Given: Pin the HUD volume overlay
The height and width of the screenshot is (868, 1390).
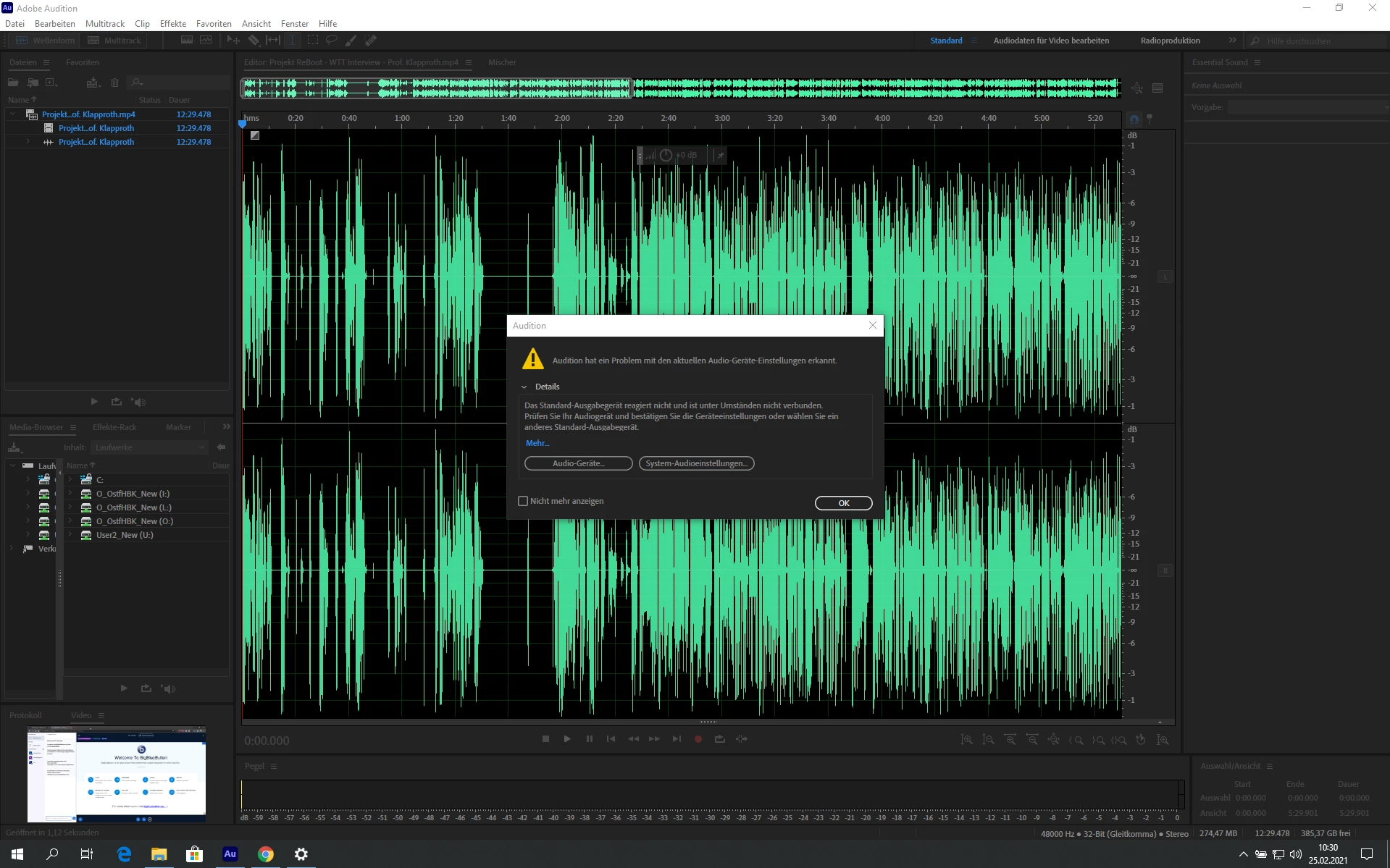Looking at the screenshot, I should 720,155.
